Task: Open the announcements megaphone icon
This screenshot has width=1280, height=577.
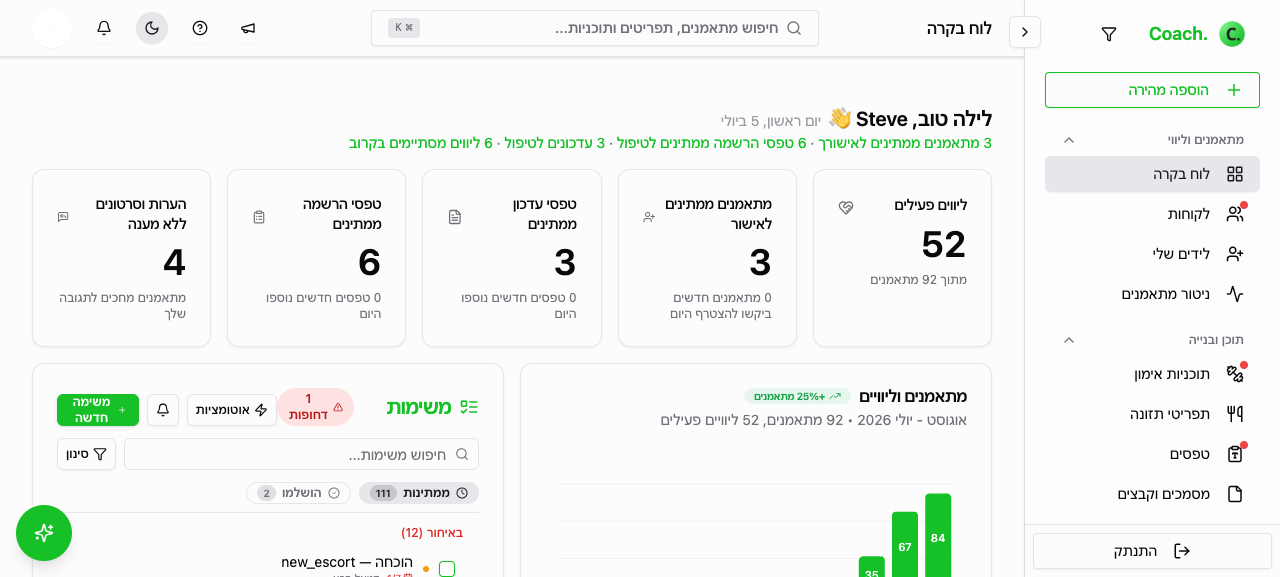Action: pyautogui.click(x=248, y=28)
